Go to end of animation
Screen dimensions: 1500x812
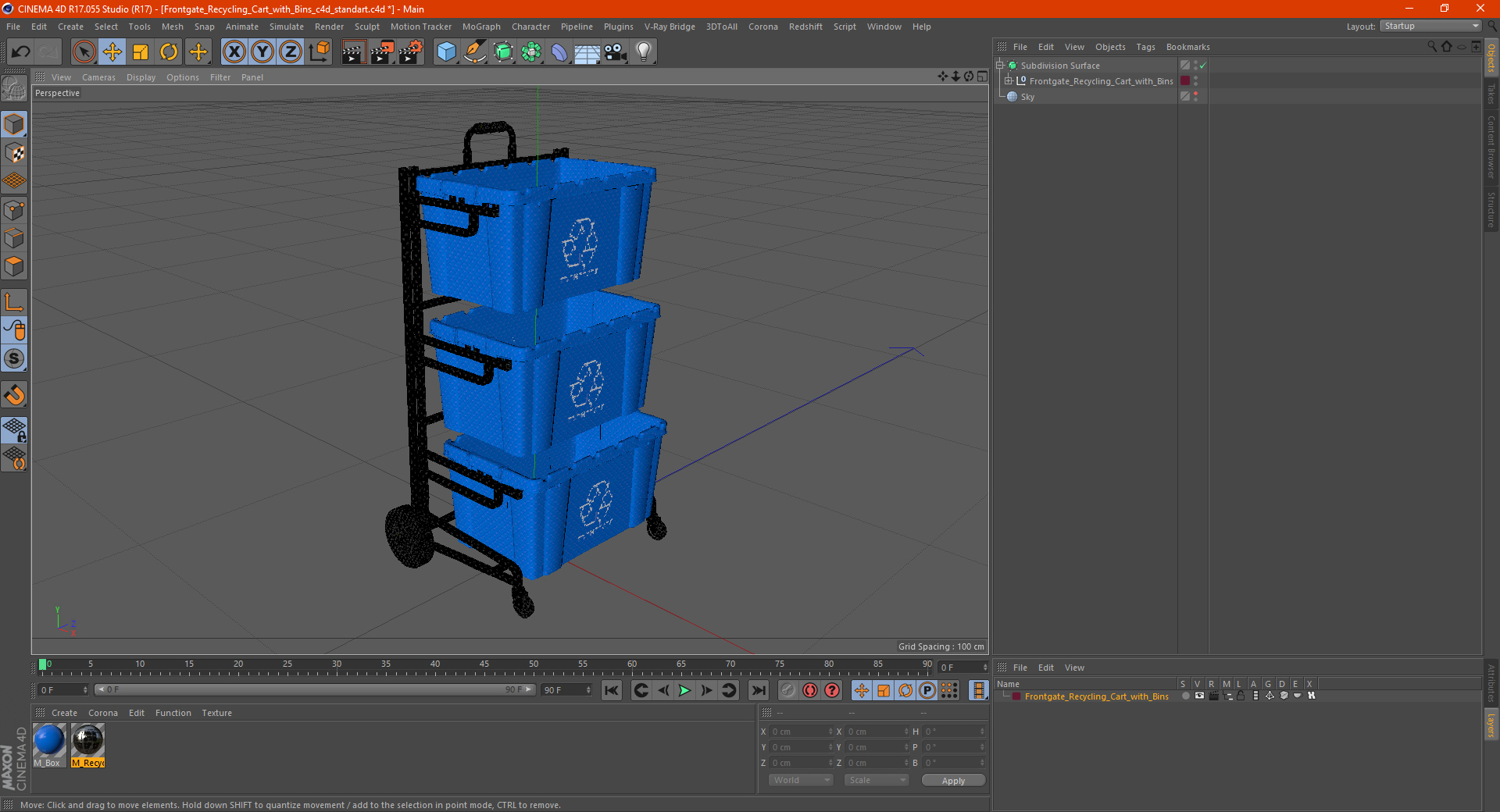pyautogui.click(x=758, y=690)
